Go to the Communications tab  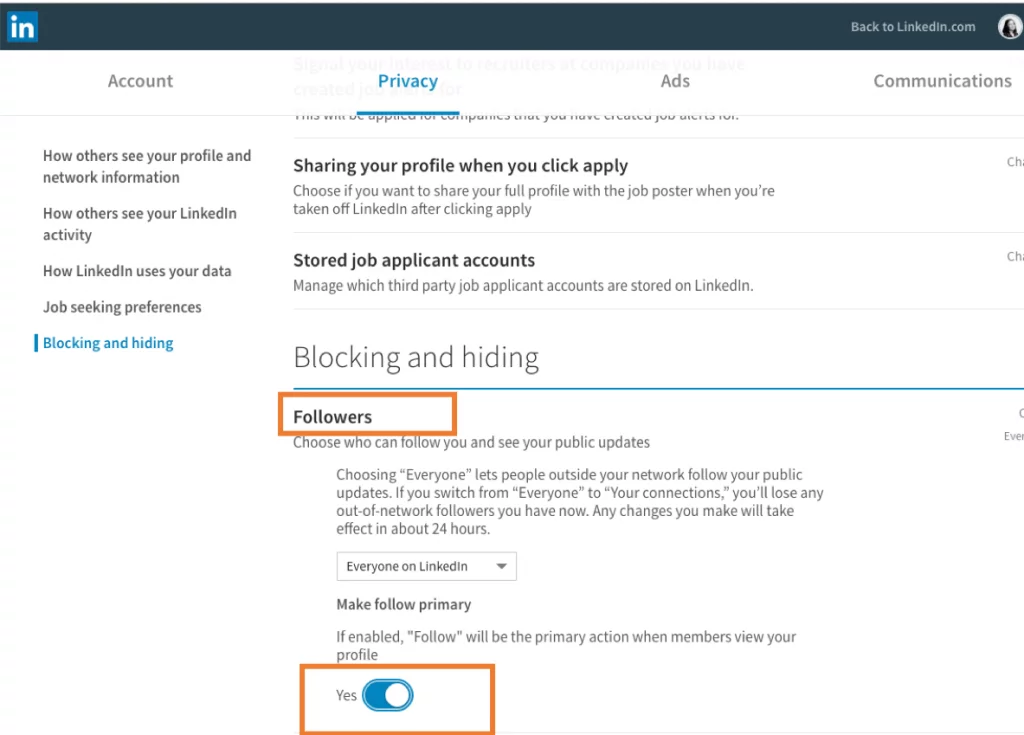pos(942,81)
